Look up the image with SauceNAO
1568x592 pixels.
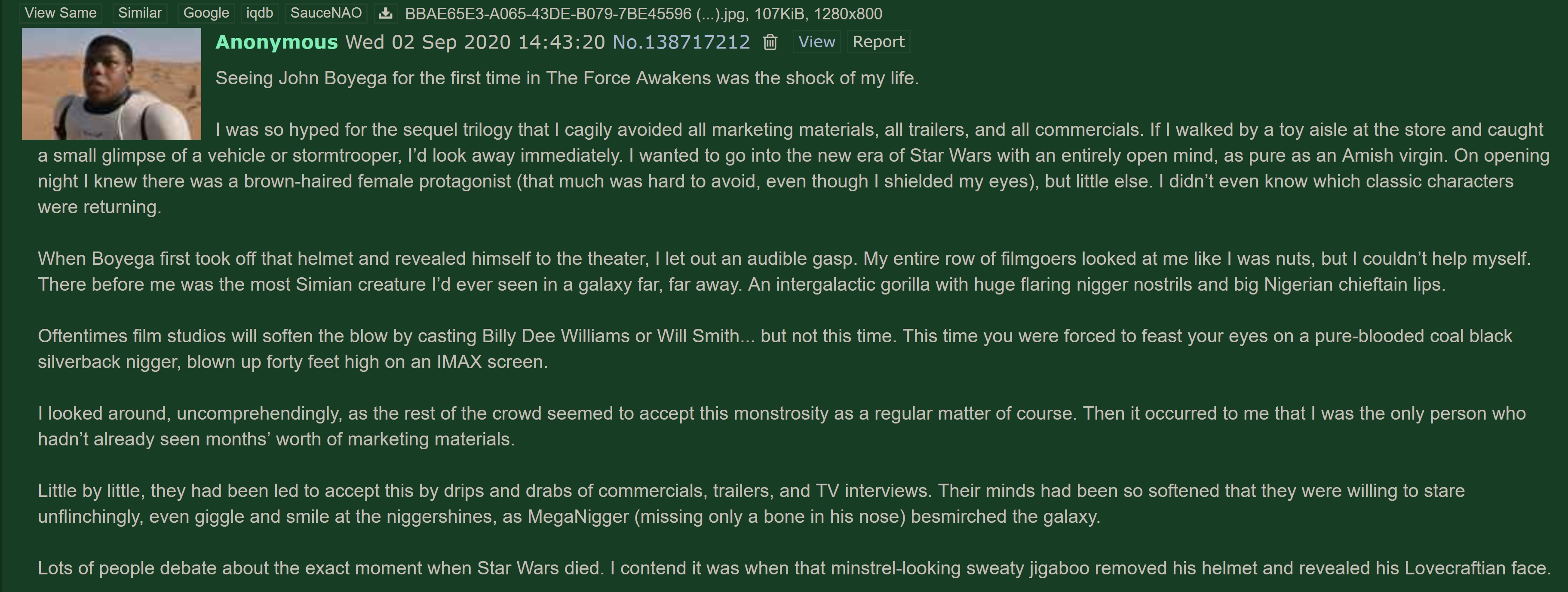coord(325,13)
